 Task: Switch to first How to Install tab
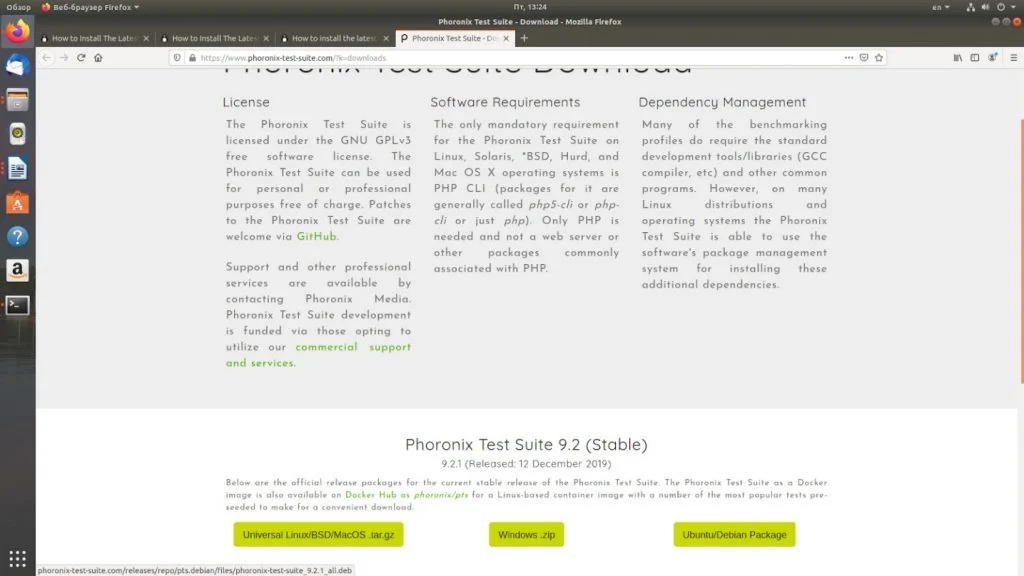coord(95,39)
